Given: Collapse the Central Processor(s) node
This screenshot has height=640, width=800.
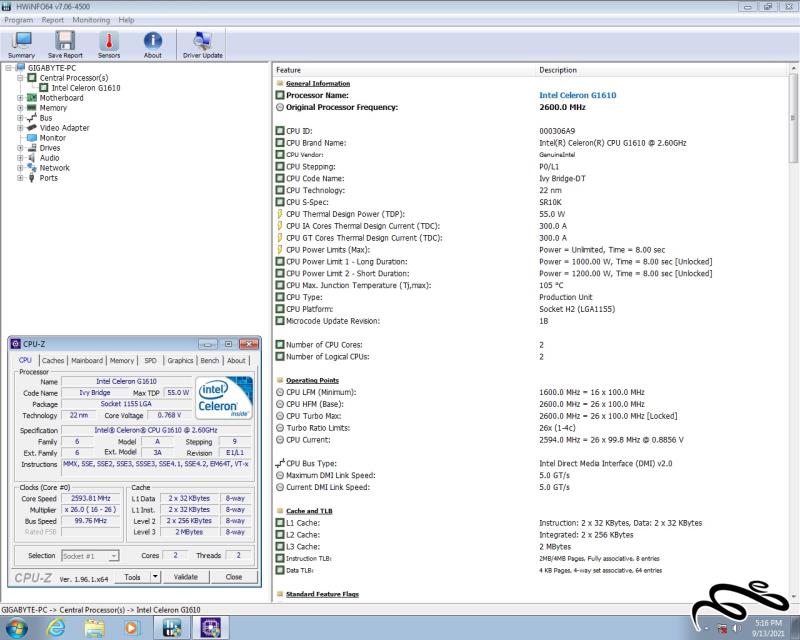Looking at the screenshot, I should (20, 78).
